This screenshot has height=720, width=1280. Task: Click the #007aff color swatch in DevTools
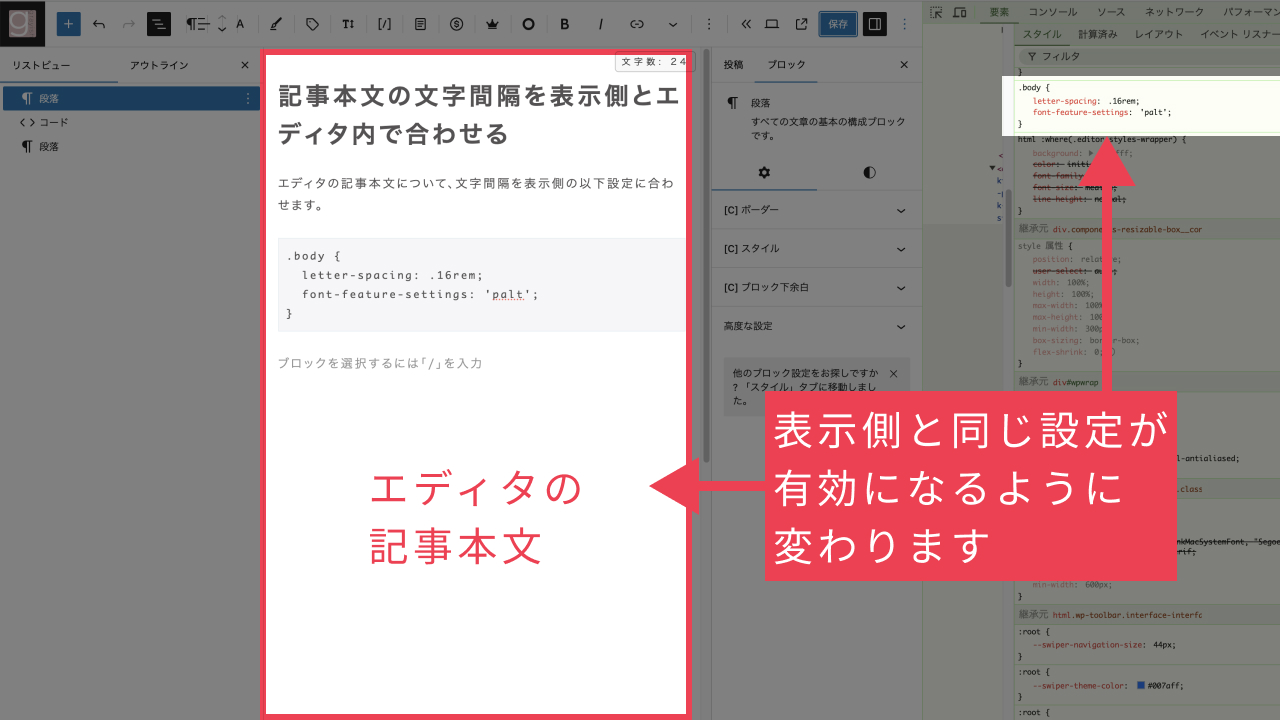click(1143, 686)
